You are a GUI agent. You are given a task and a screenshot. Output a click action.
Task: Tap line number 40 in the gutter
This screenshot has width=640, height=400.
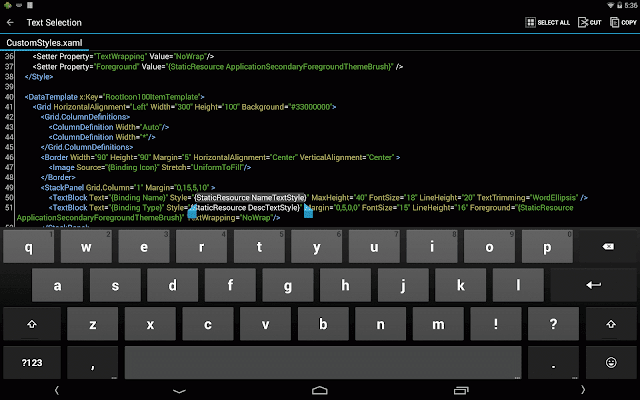tap(9, 97)
